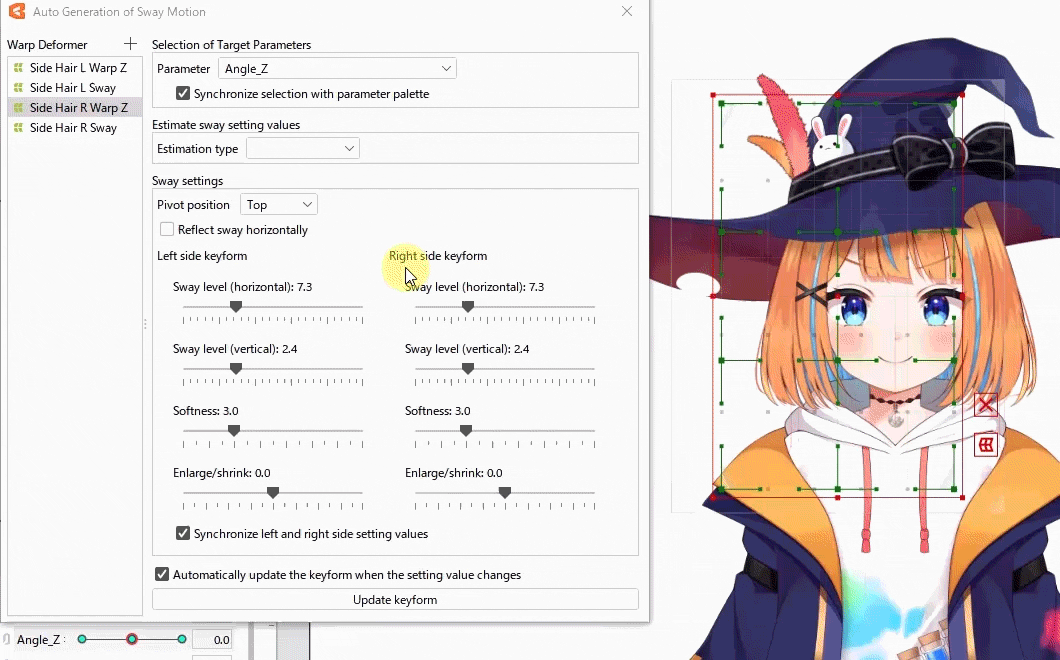Image resolution: width=1060 pixels, height=660 pixels.
Task: Click the red X icon on canvas
Action: click(x=986, y=405)
